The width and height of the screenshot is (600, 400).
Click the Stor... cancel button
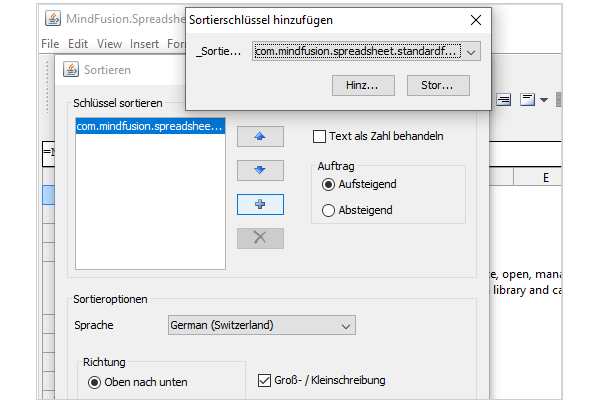coord(438,85)
